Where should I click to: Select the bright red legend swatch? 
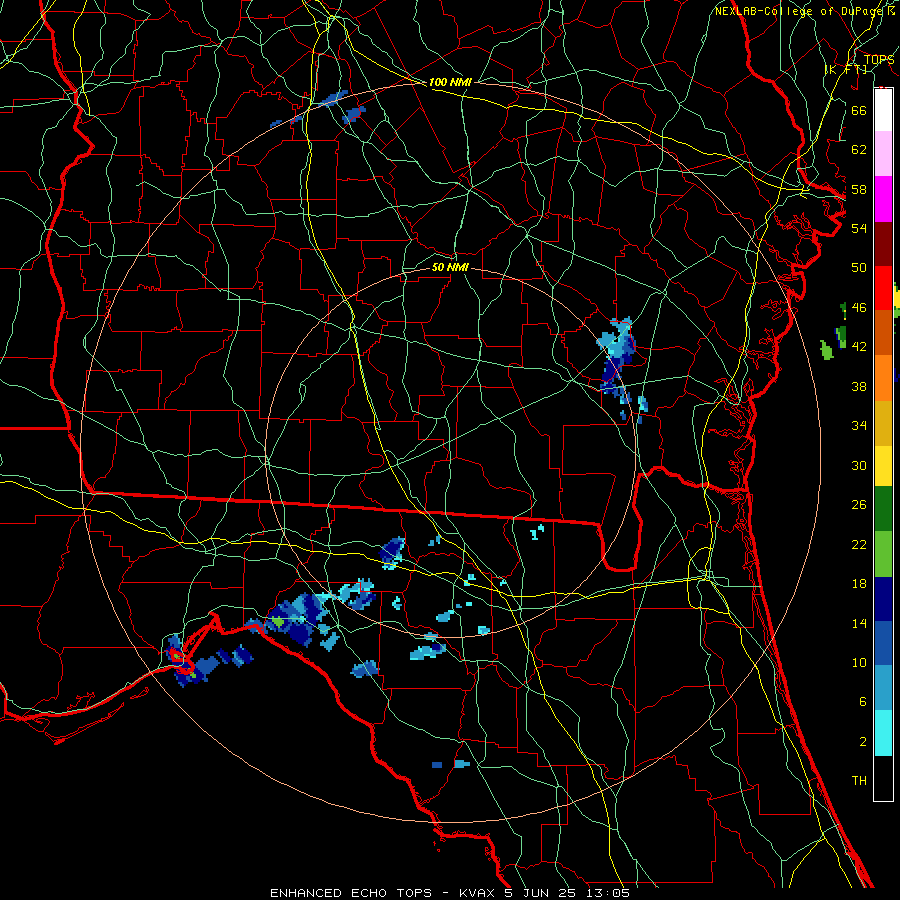pos(883,288)
